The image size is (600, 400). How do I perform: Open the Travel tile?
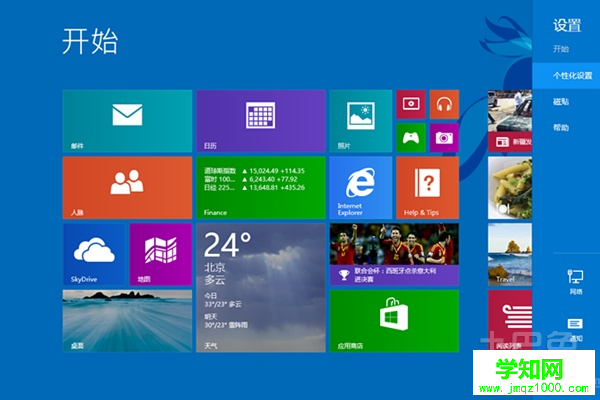(510, 255)
